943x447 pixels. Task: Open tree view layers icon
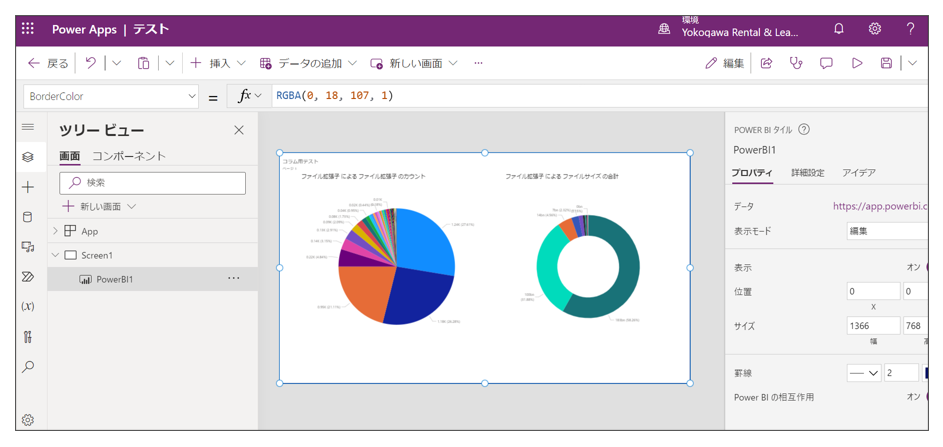[x=28, y=157]
